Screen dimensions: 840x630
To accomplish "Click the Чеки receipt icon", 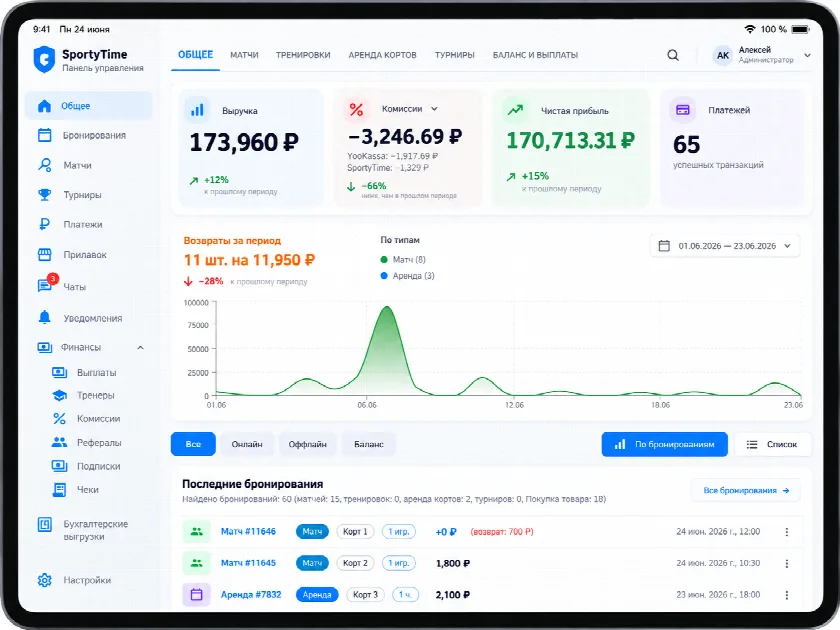I will tap(59, 490).
